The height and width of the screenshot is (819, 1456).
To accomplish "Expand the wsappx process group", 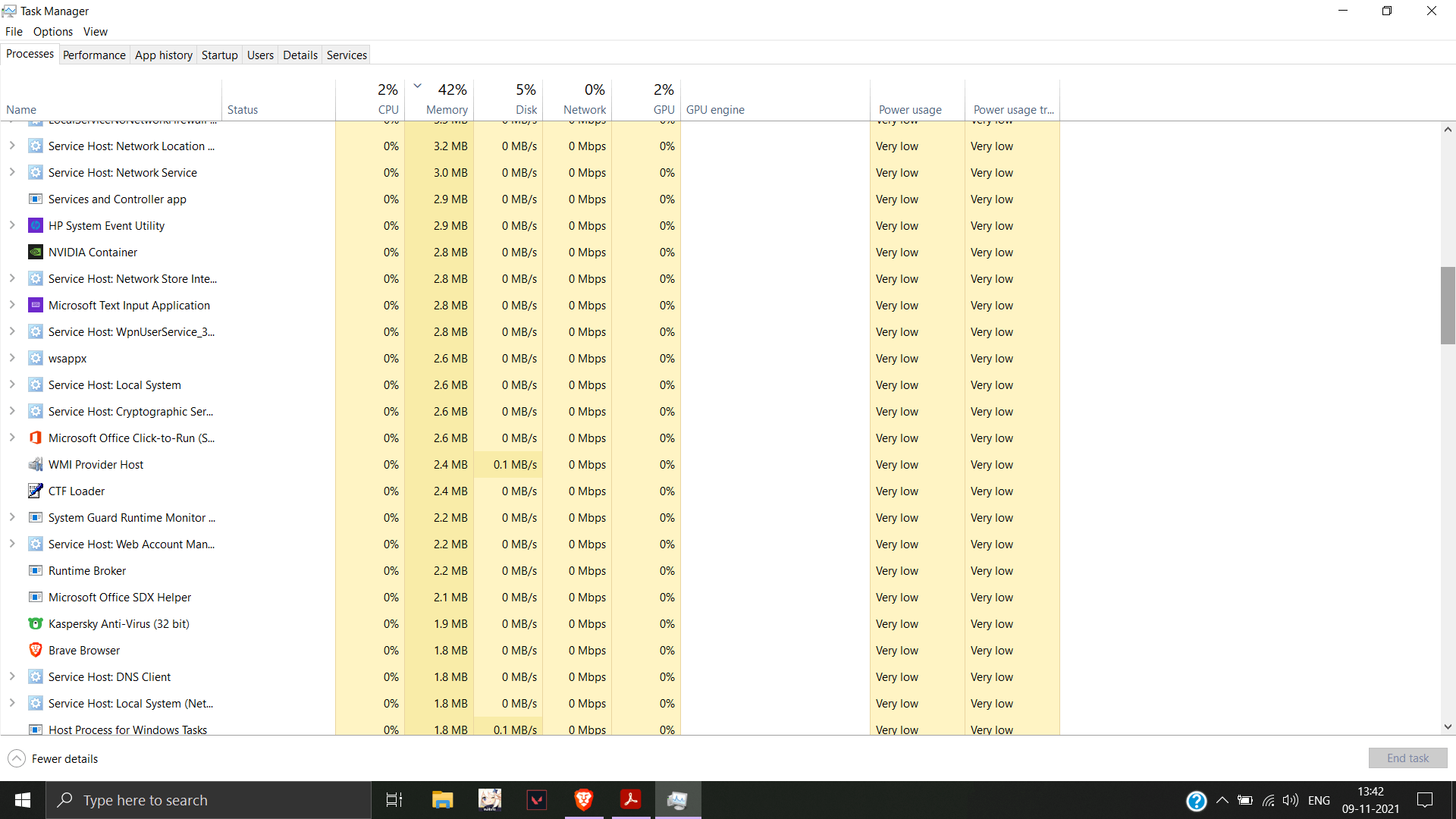I will click(12, 358).
